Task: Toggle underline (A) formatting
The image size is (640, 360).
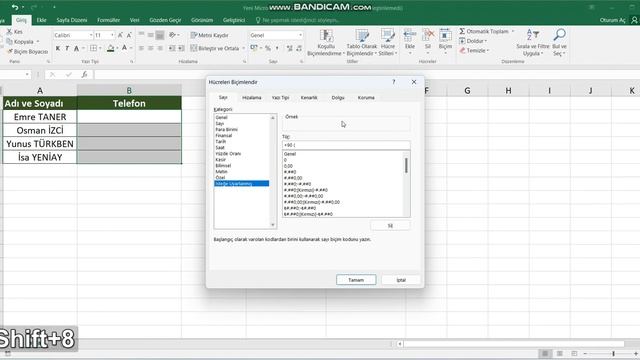Action: pos(76,49)
